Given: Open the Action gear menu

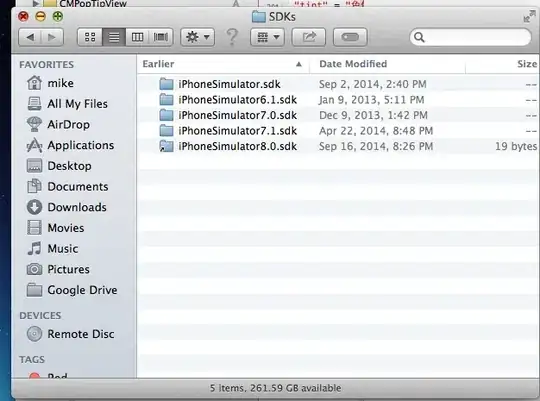Looking at the screenshot, I should pyautogui.click(x=198, y=37).
